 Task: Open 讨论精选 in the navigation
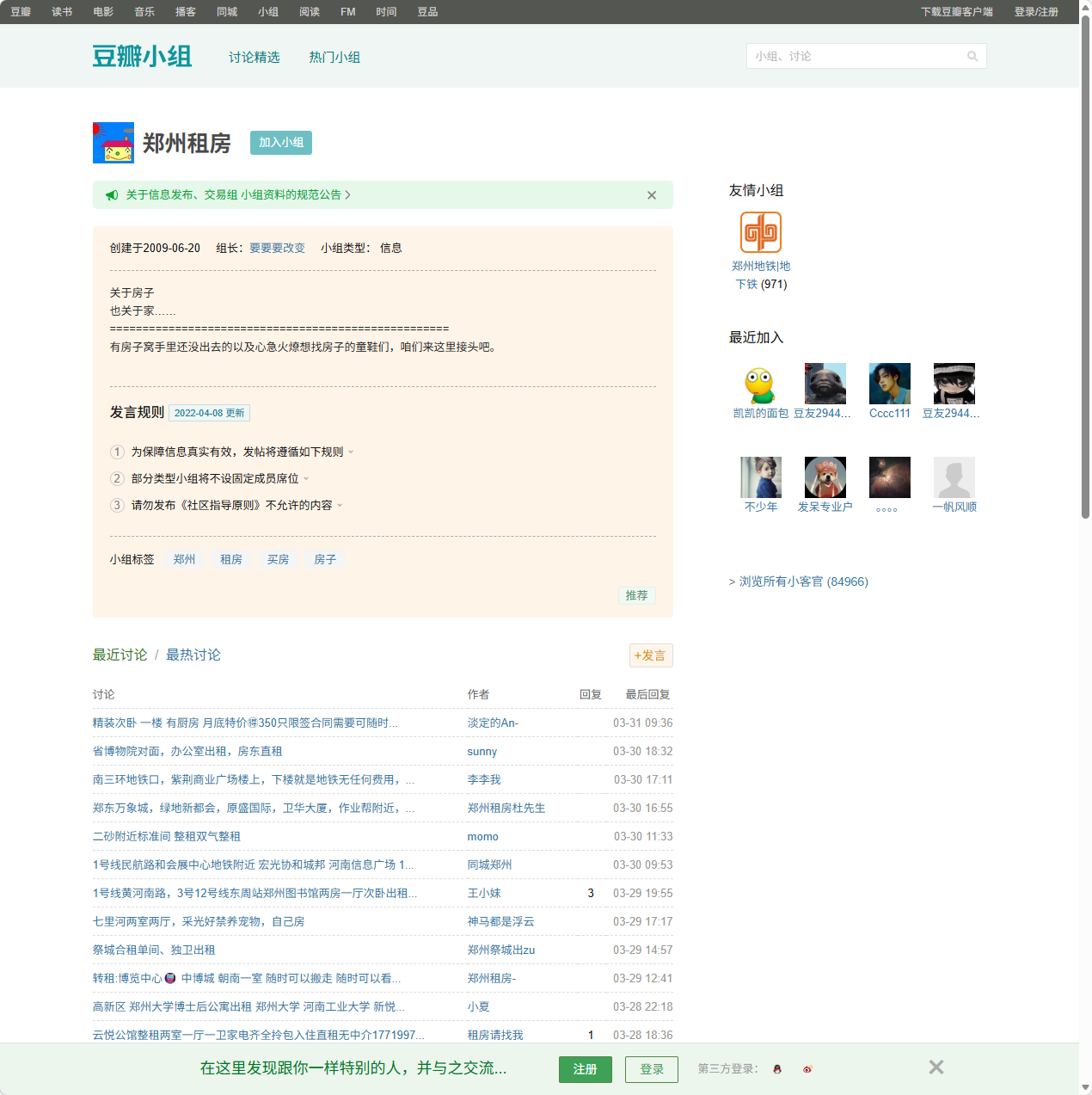(x=254, y=58)
